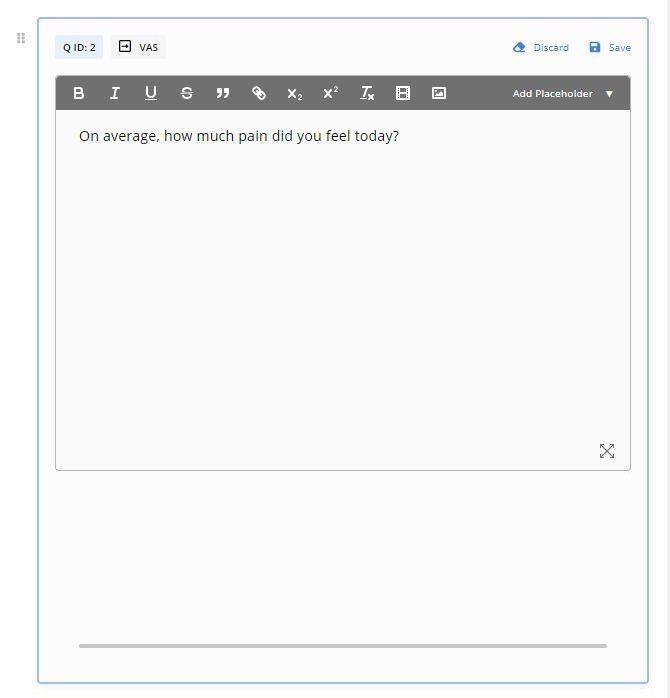The width and height of the screenshot is (670, 698).
Task: Toggle bold formatting in the editor
Action: [79, 93]
